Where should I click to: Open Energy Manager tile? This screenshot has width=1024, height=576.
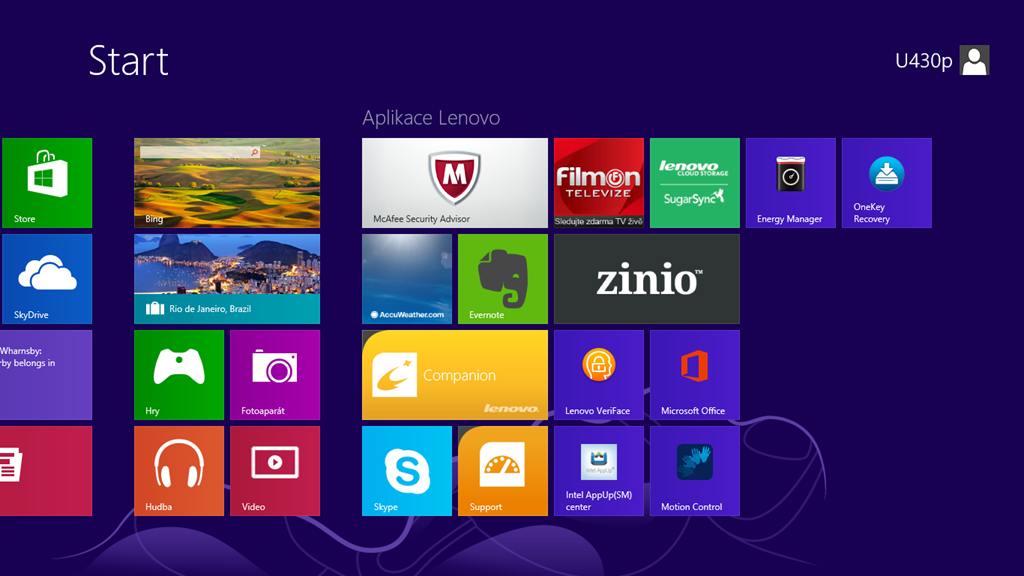[790, 183]
